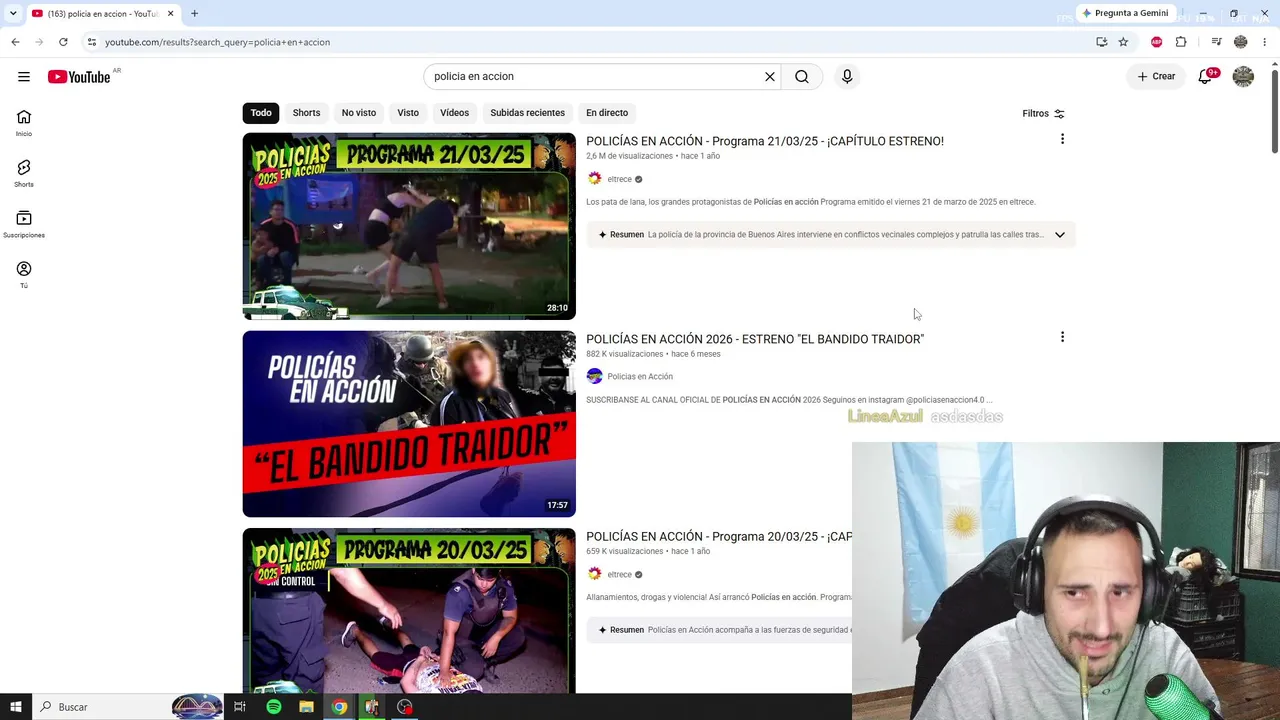Reload the page in Chrome

point(63,42)
